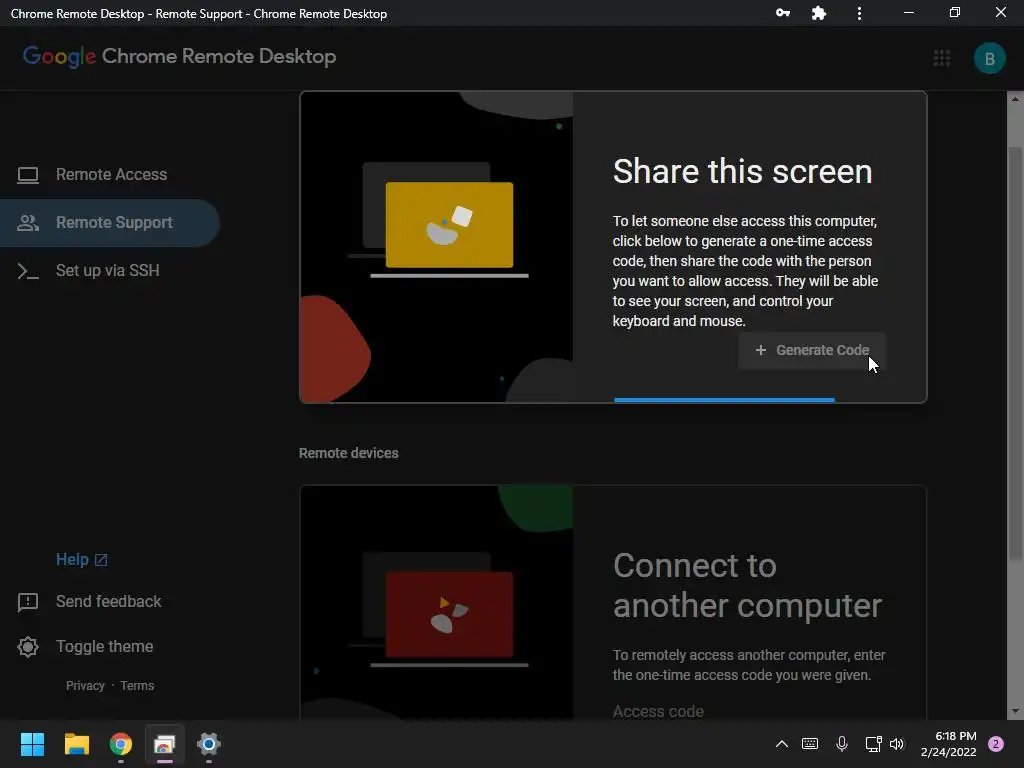Image resolution: width=1024 pixels, height=768 pixels.
Task: Click the Remote Support people icon
Action: 27,223
